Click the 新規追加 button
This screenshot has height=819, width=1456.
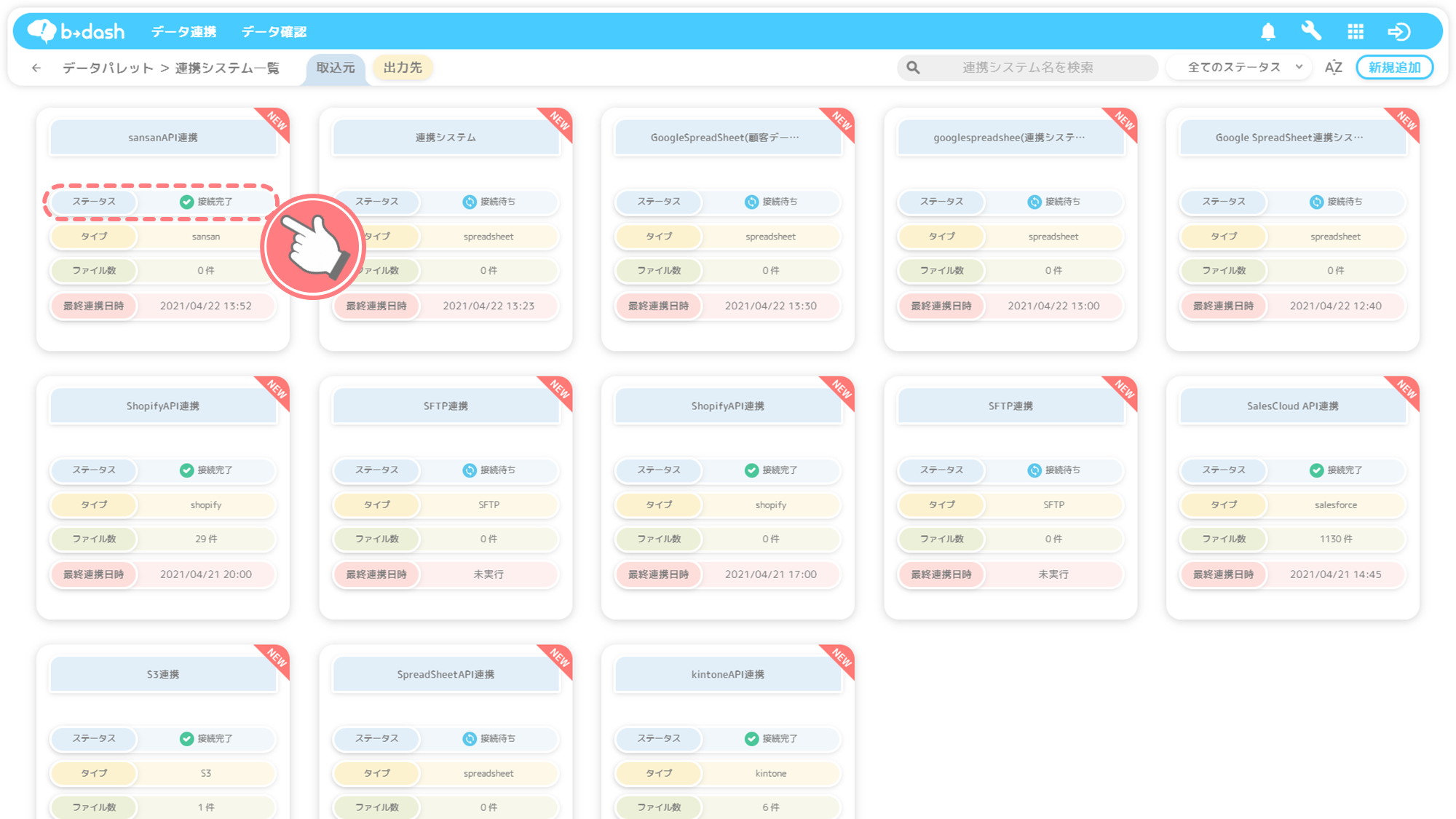(1394, 68)
